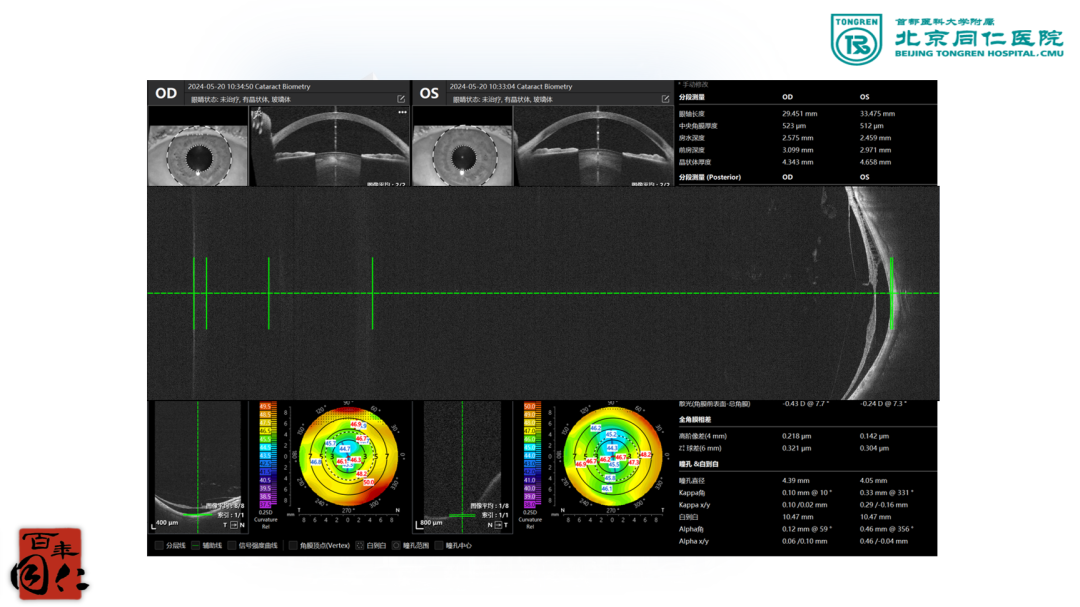Edit the OD eye status
The height and width of the screenshot is (607, 1080).
pos(401,99)
